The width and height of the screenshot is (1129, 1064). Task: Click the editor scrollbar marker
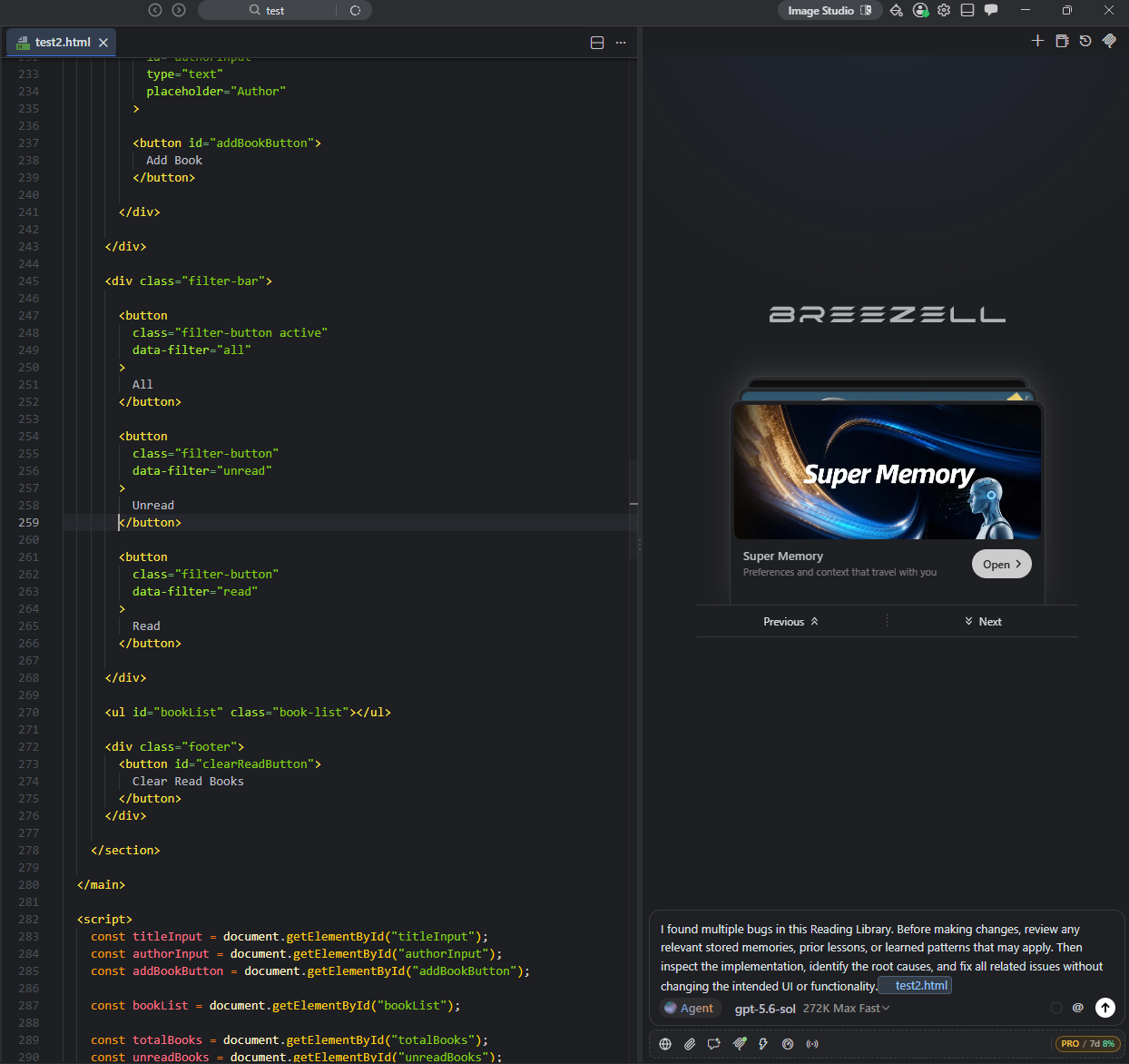pyautogui.click(x=633, y=504)
